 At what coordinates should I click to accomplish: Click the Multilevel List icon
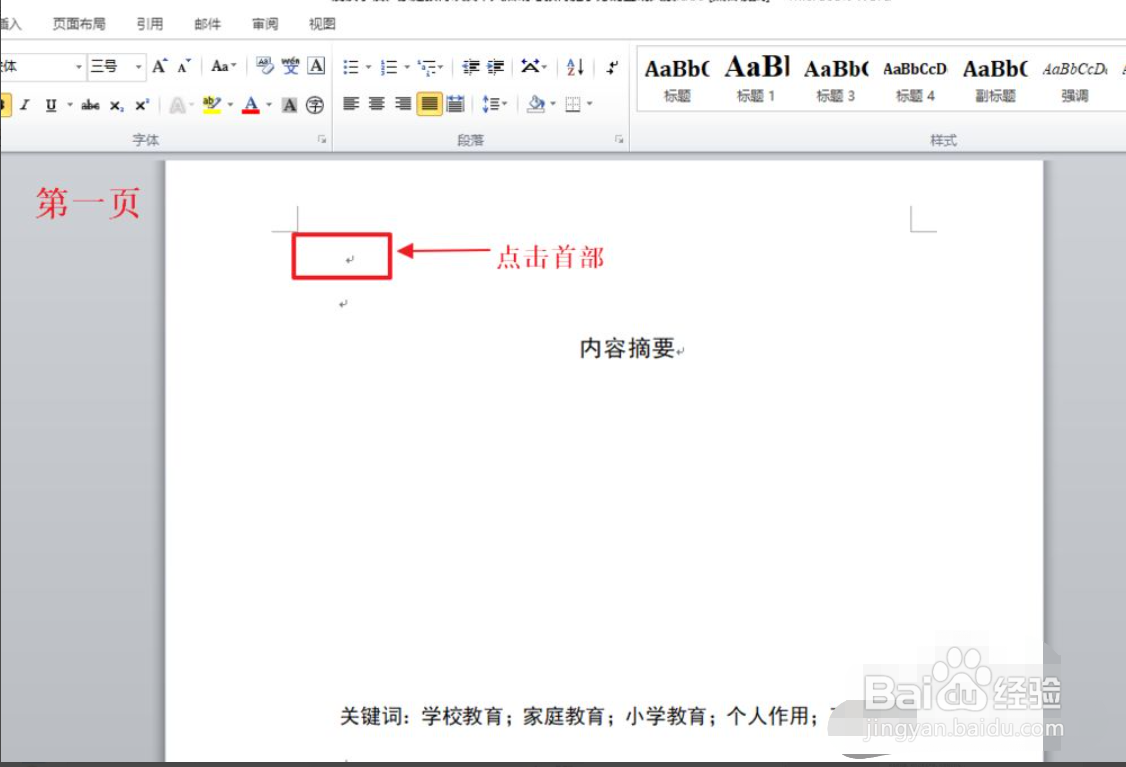427,67
